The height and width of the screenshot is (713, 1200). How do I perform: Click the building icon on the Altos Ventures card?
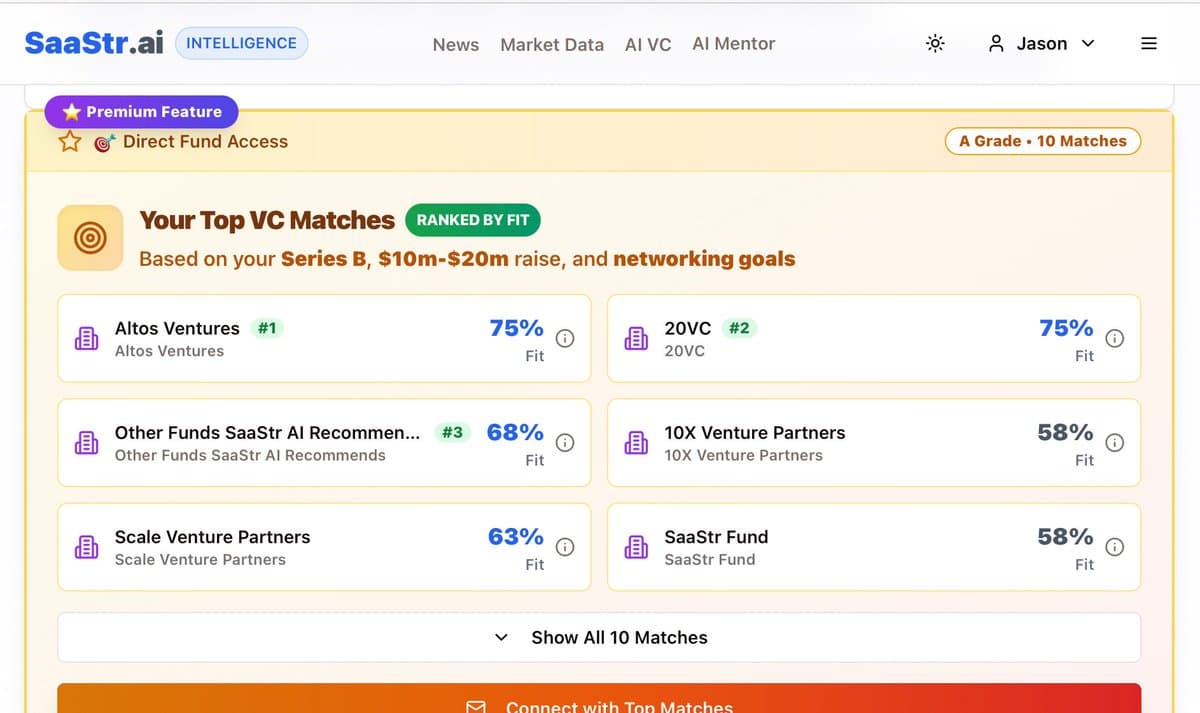tap(88, 338)
